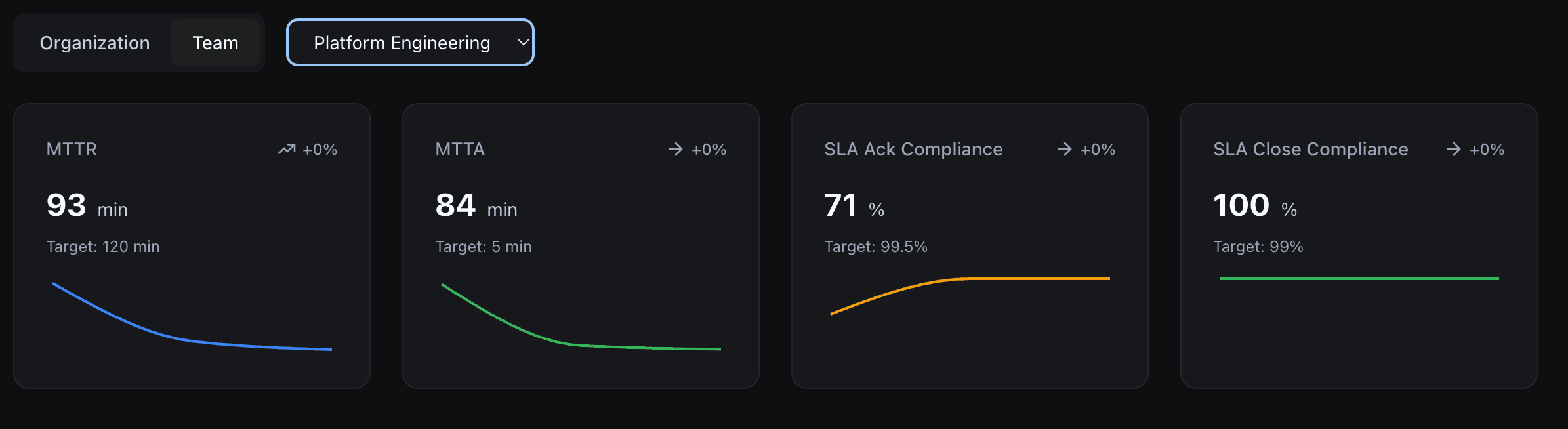Click the Target: 120 min label

coord(102,247)
